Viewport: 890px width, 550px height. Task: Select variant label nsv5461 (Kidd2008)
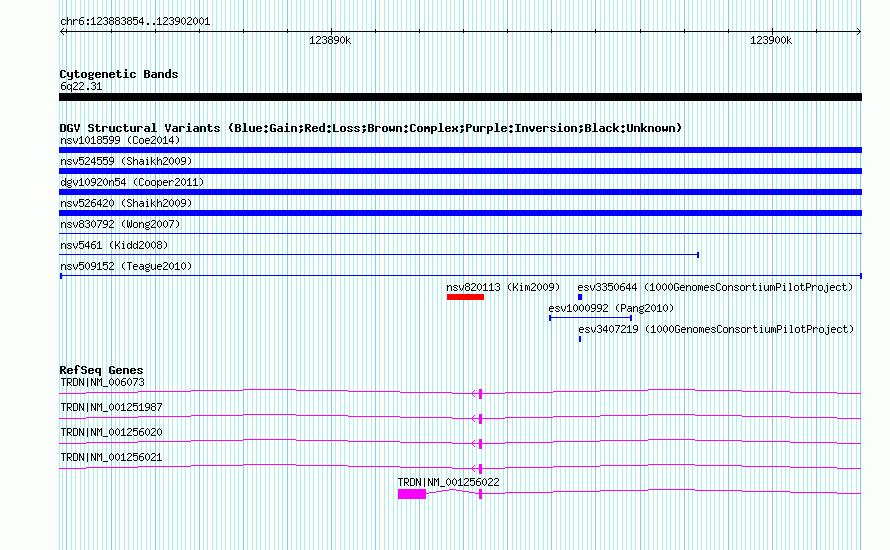coord(114,245)
